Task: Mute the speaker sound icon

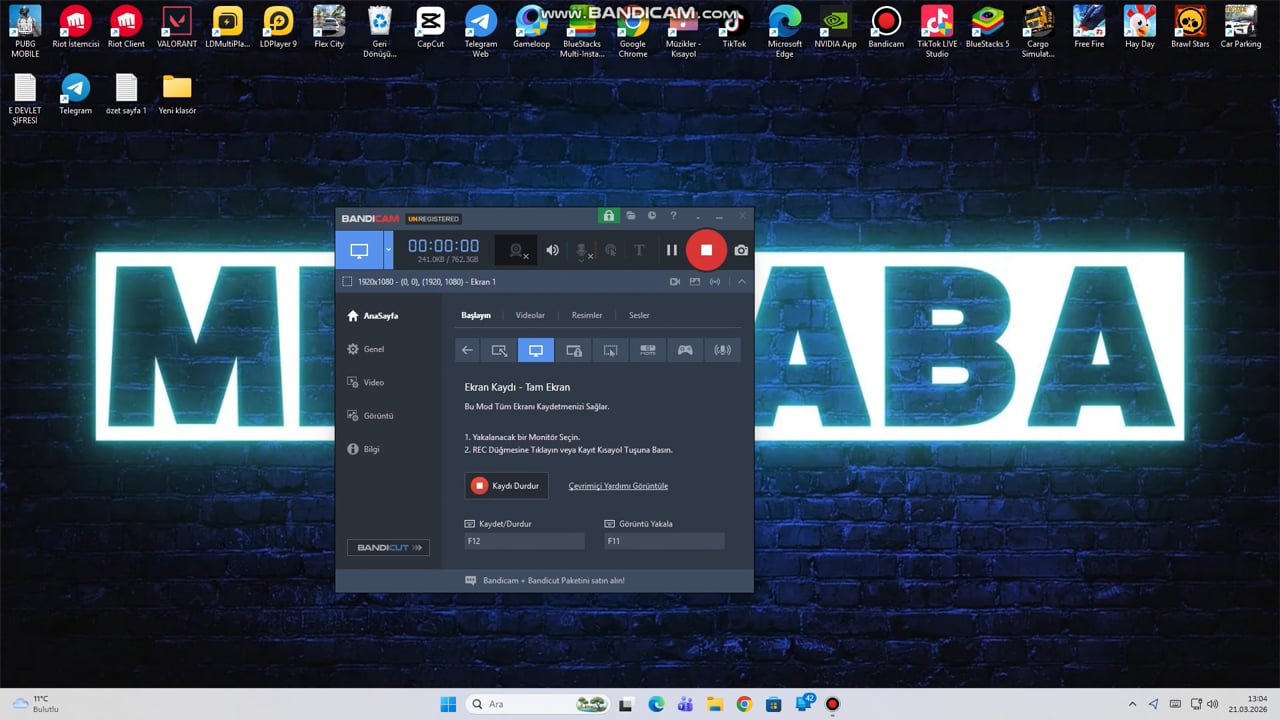Action: coord(552,250)
